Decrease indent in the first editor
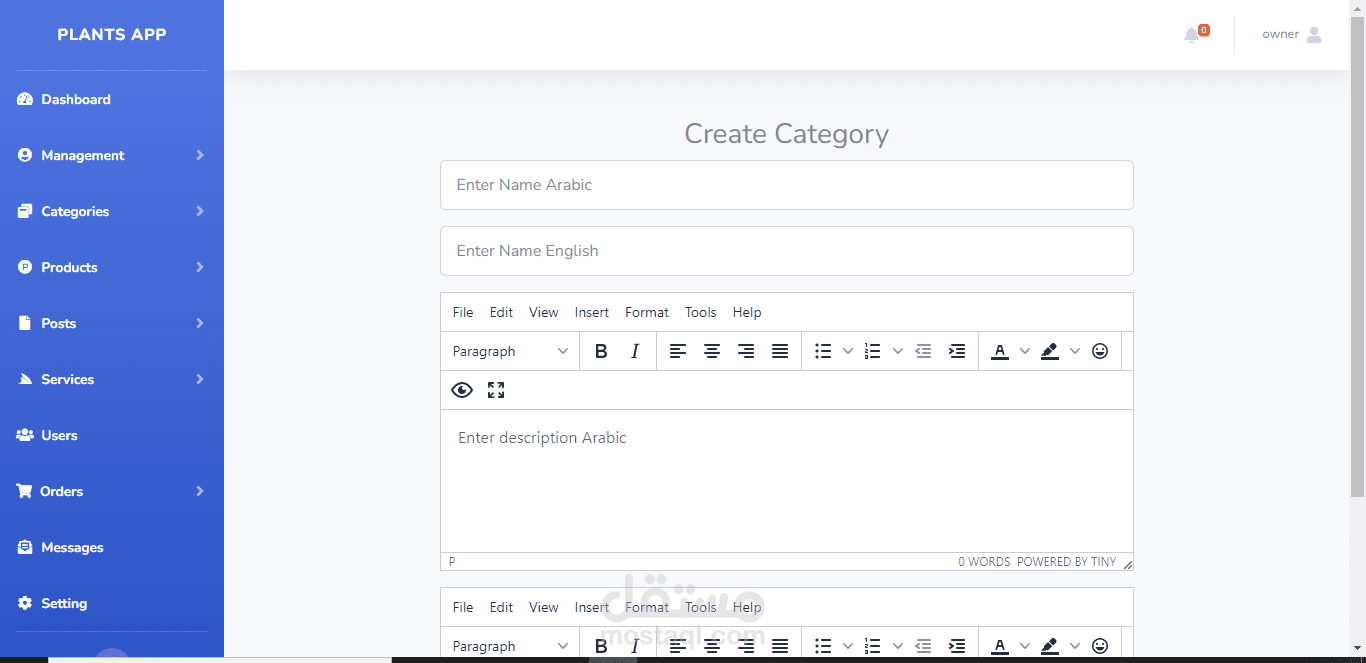This screenshot has height=663, width=1366. point(923,351)
